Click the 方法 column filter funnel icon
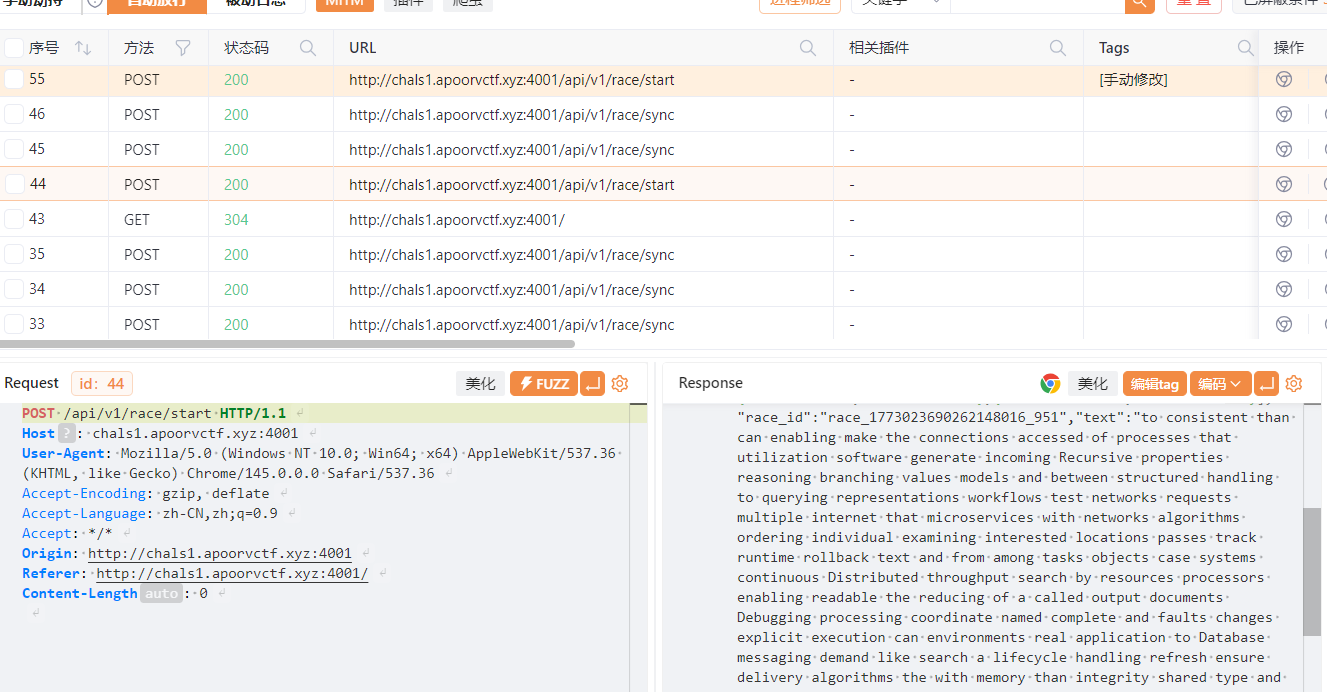 (183, 48)
